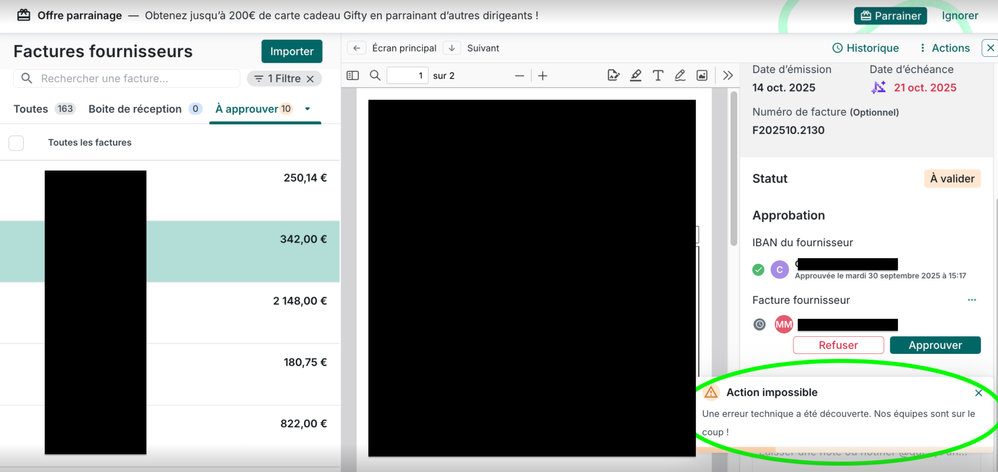The height and width of the screenshot is (472, 998).
Task: Click the Refuser button
Action: click(x=838, y=345)
